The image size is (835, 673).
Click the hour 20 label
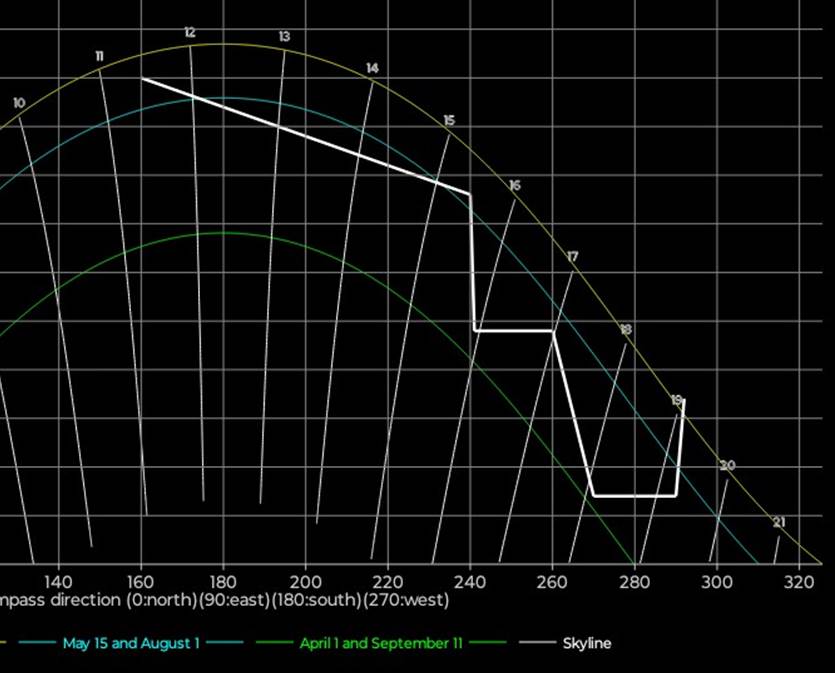point(727,466)
